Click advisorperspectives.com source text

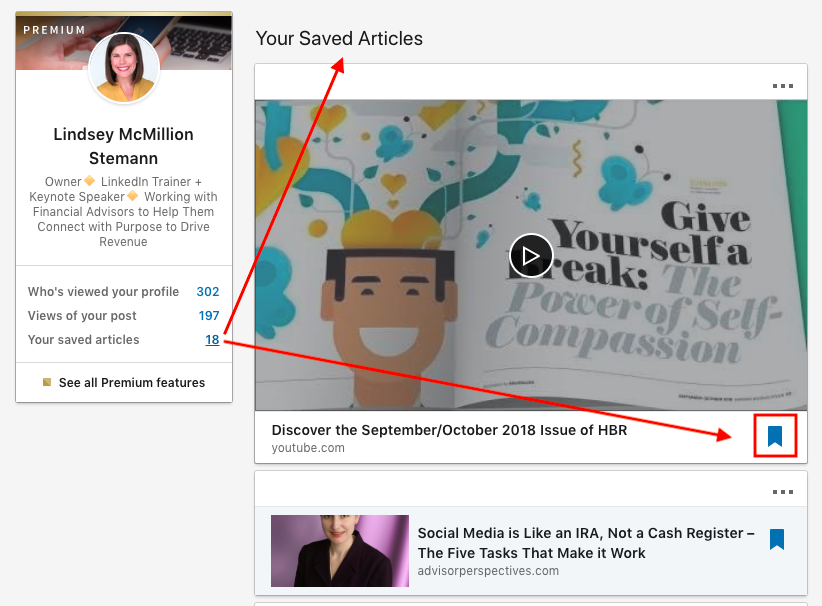coord(488,571)
